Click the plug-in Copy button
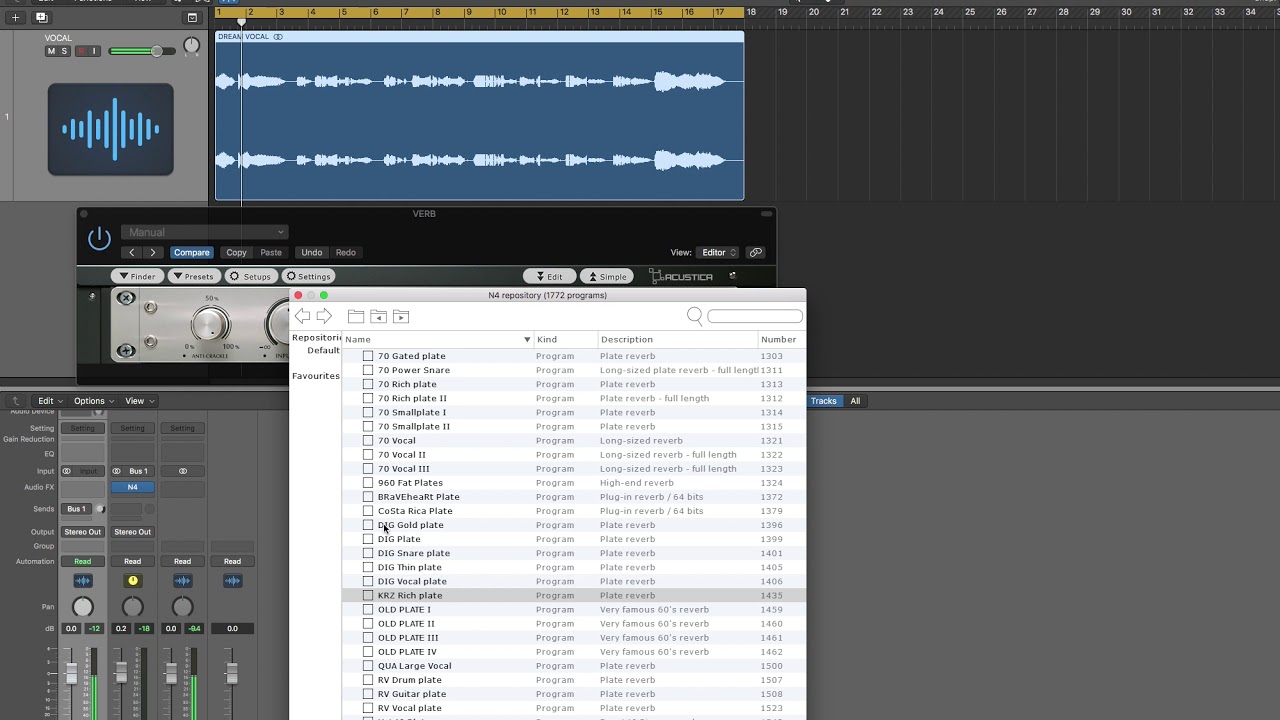The height and width of the screenshot is (720, 1280). (x=236, y=253)
